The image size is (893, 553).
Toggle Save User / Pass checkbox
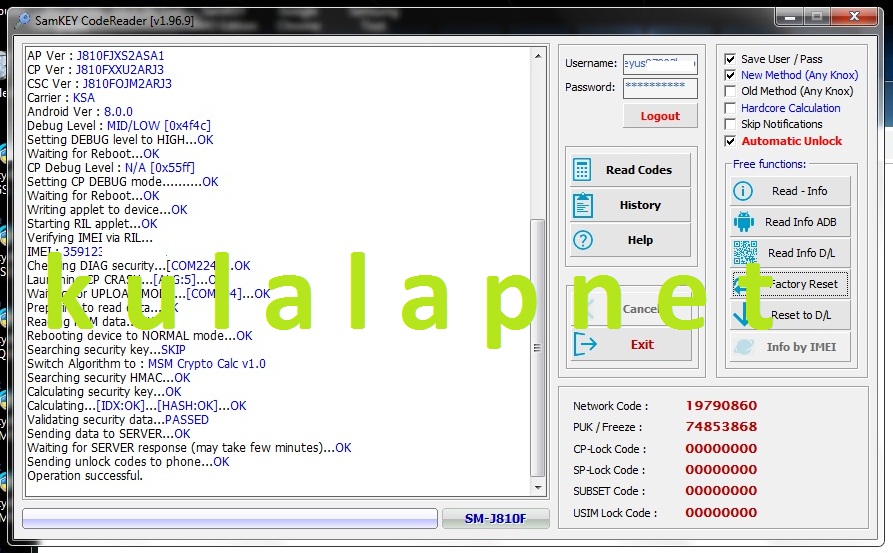(730, 59)
